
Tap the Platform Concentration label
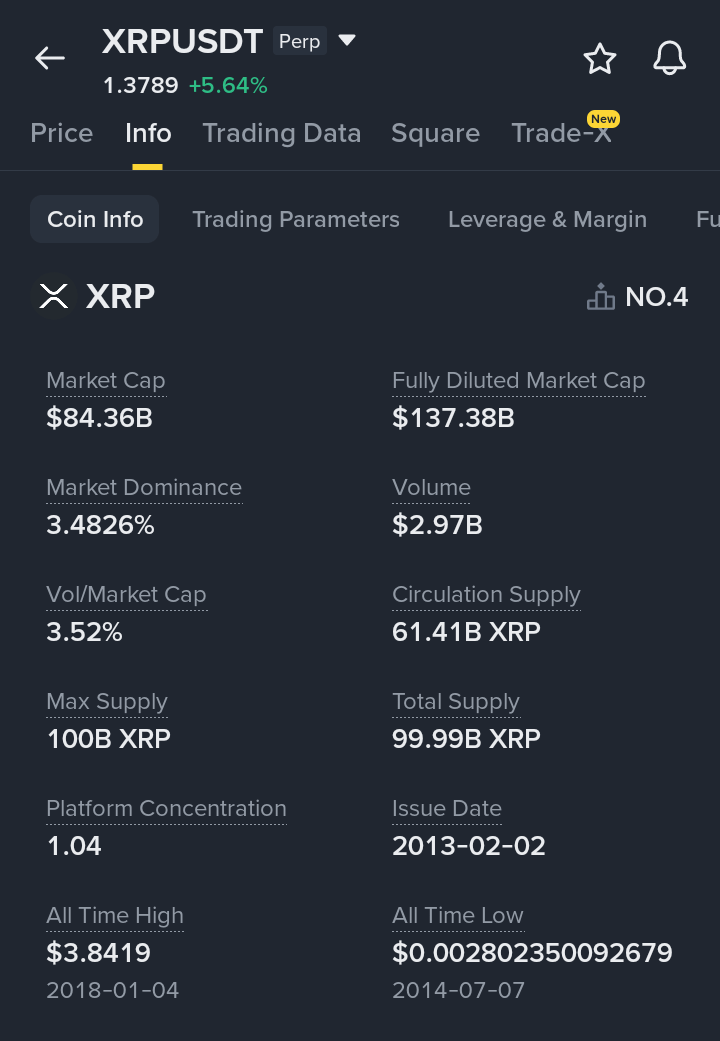point(166,809)
